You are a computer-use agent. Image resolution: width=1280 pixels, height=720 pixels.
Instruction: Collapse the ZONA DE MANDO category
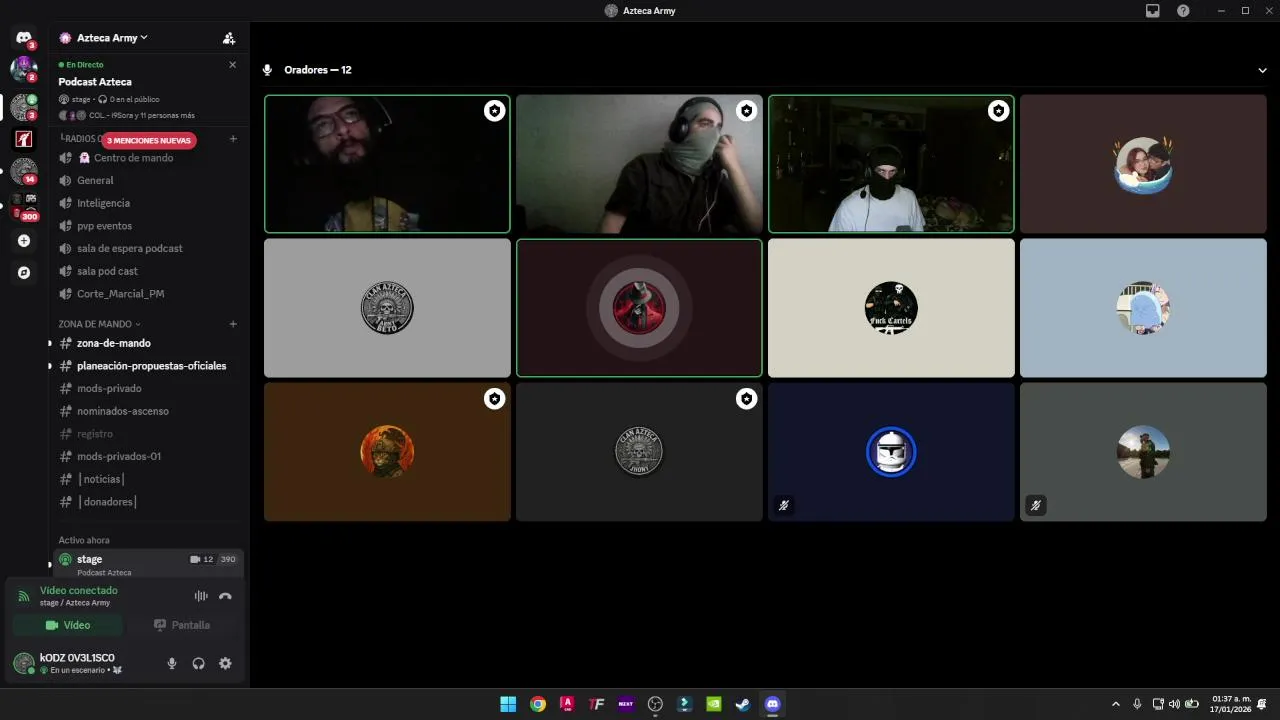coord(99,324)
